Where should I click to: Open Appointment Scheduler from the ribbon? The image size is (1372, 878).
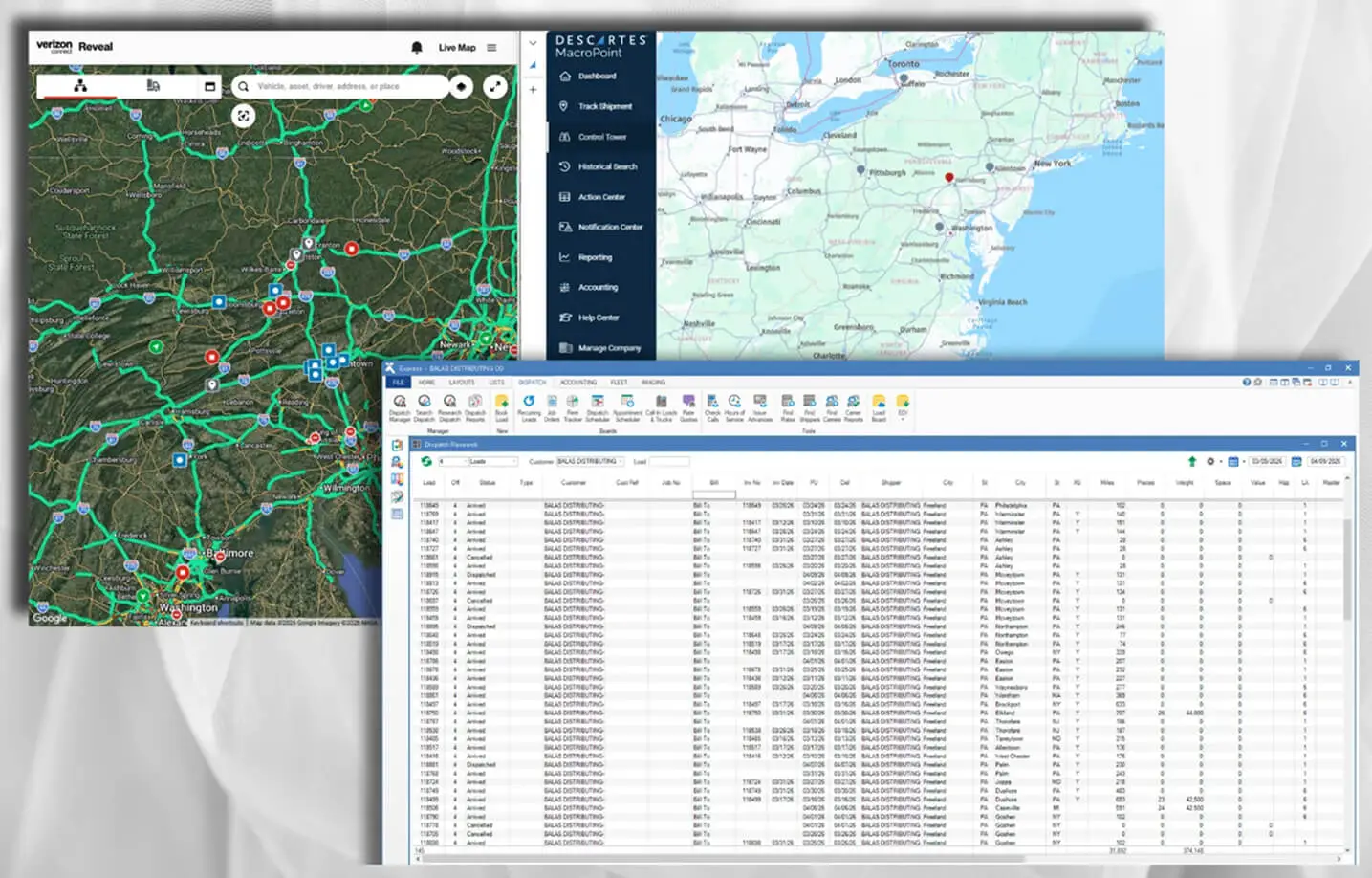(627, 408)
